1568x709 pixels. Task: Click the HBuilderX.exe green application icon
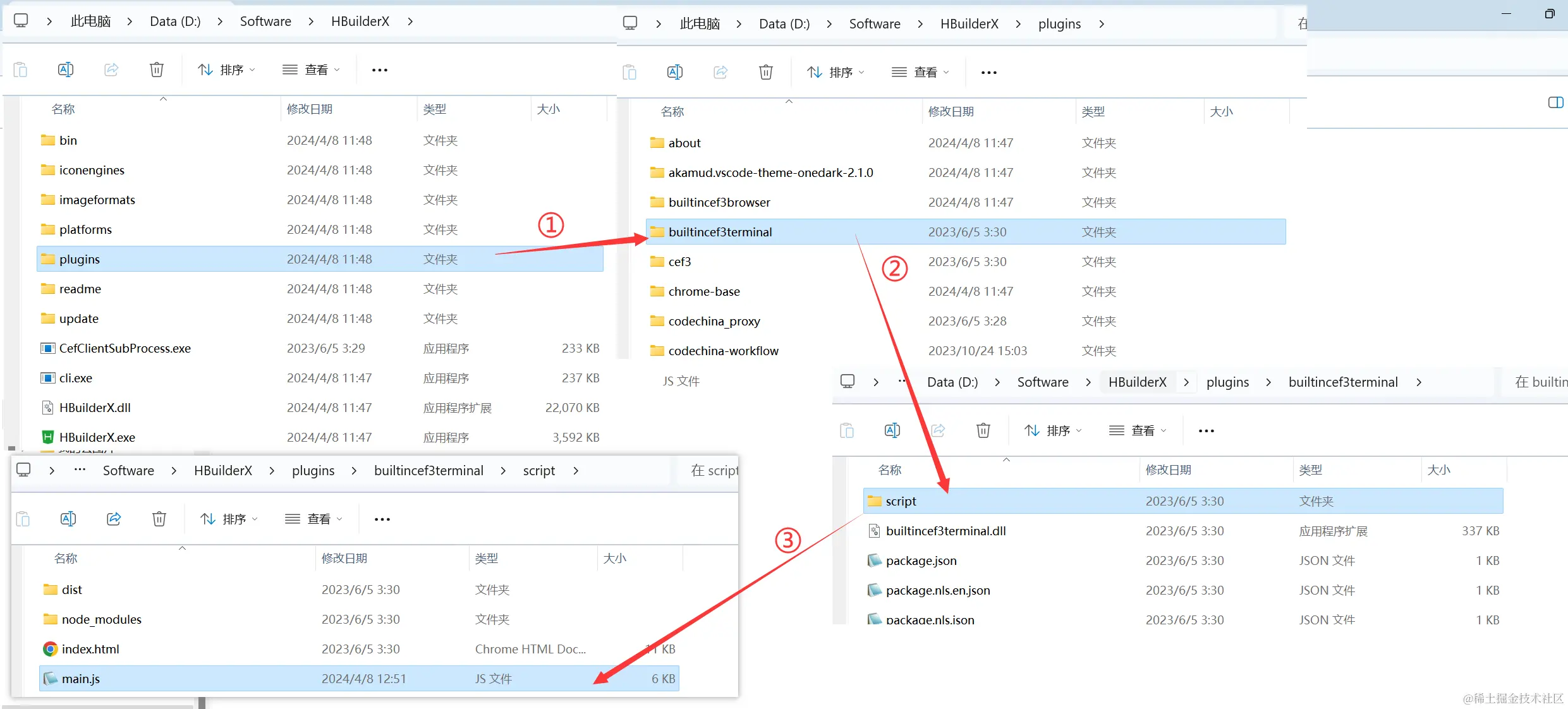(x=47, y=437)
